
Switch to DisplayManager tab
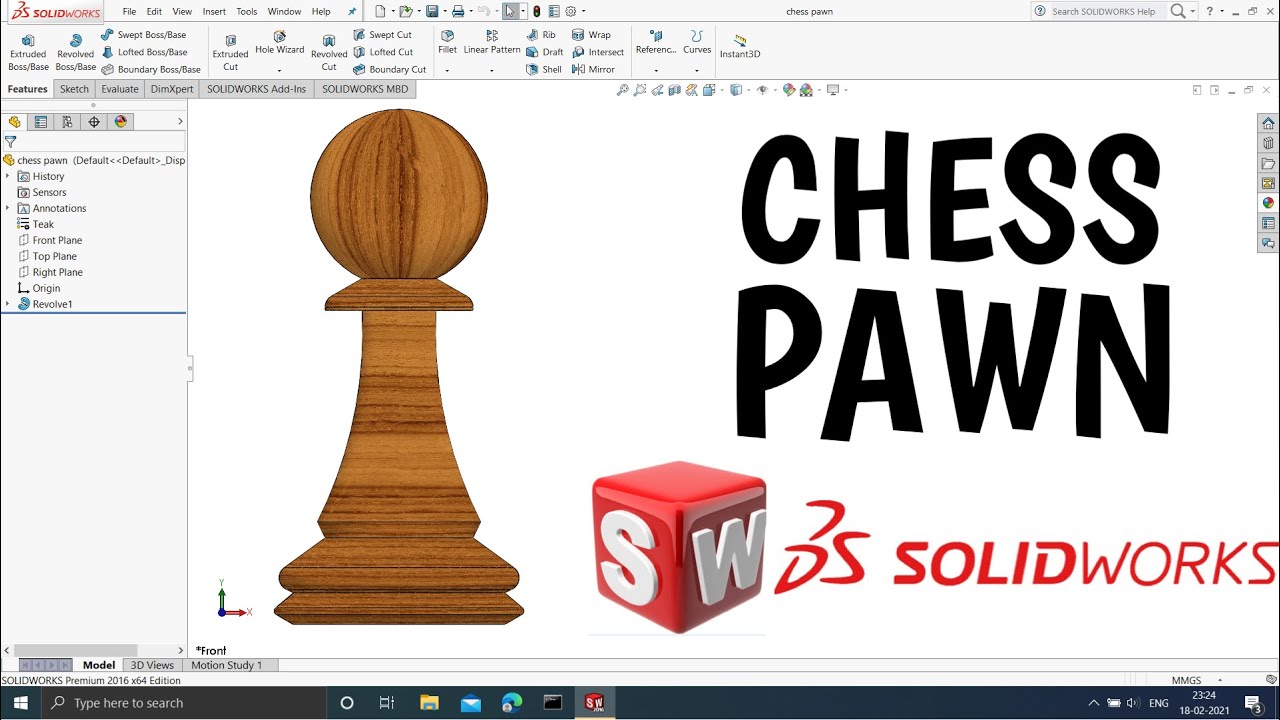(x=121, y=122)
